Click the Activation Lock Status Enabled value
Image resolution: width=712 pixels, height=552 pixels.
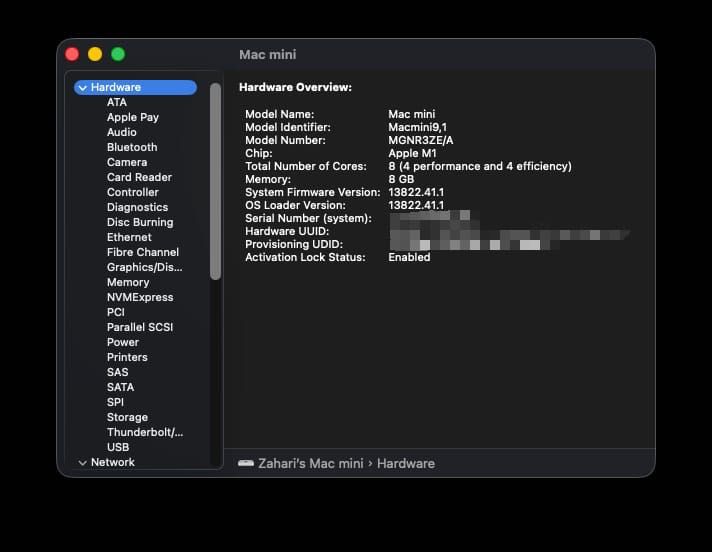click(409, 257)
